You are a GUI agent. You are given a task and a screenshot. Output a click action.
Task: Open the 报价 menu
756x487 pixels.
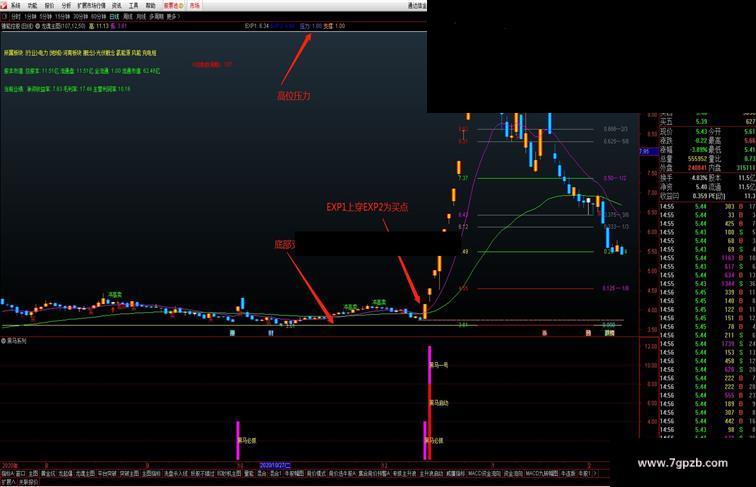[x=49, y=6]
